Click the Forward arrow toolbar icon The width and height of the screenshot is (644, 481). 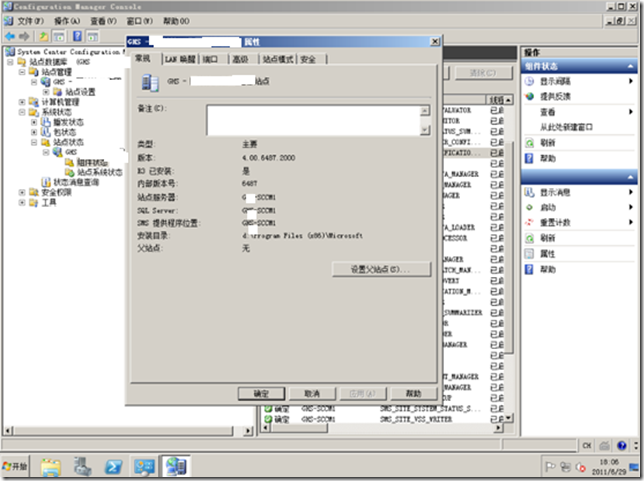[x=24, y=37]
